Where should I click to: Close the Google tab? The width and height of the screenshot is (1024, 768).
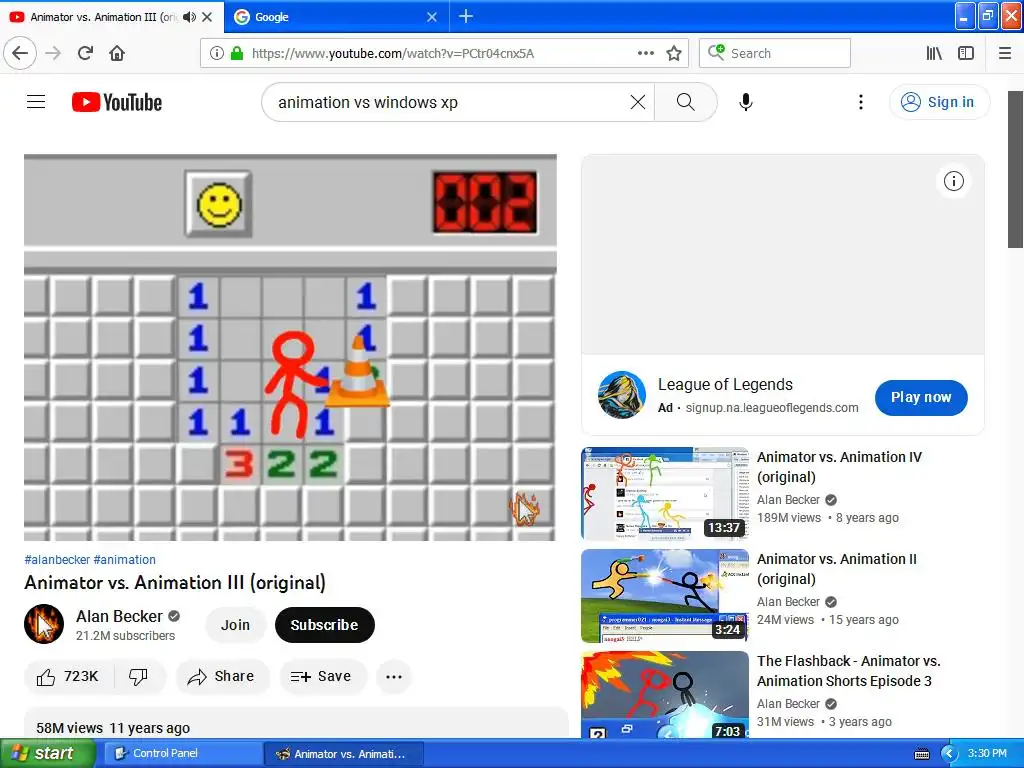coord(432,17)
